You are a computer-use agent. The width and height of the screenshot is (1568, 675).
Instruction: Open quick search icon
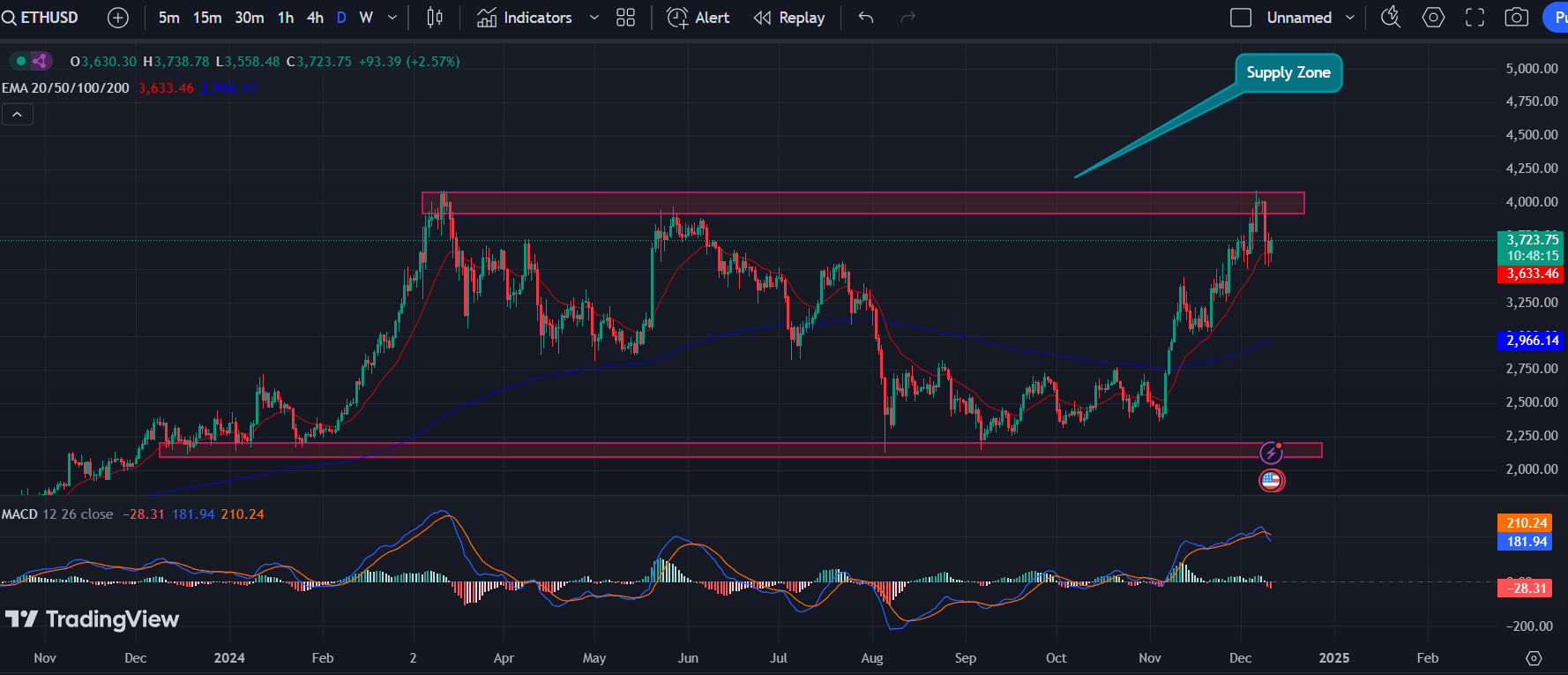point(1391,18)
